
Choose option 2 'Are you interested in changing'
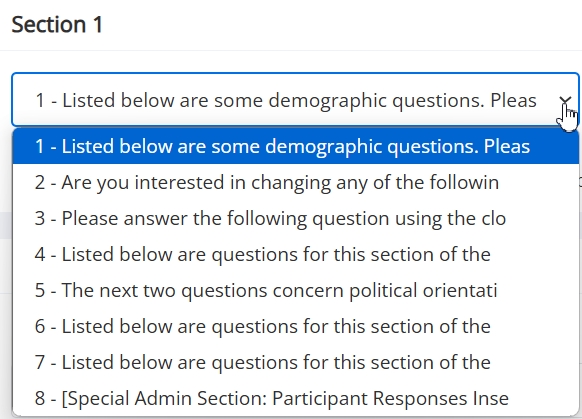pos(295,182)
